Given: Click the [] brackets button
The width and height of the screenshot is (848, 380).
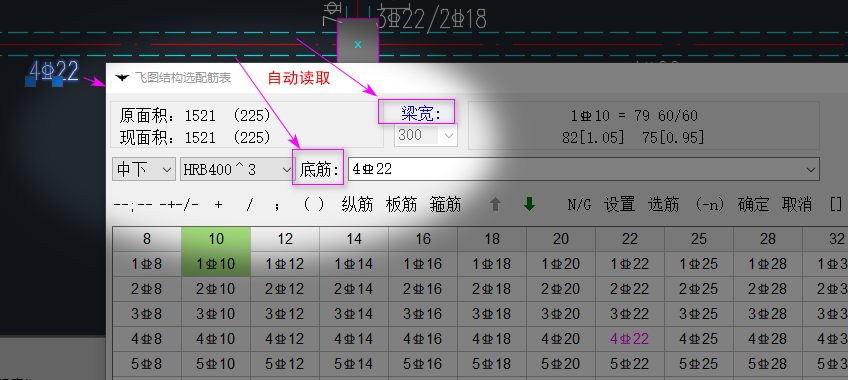Looking at the screenshot, I should pos(836,204).
